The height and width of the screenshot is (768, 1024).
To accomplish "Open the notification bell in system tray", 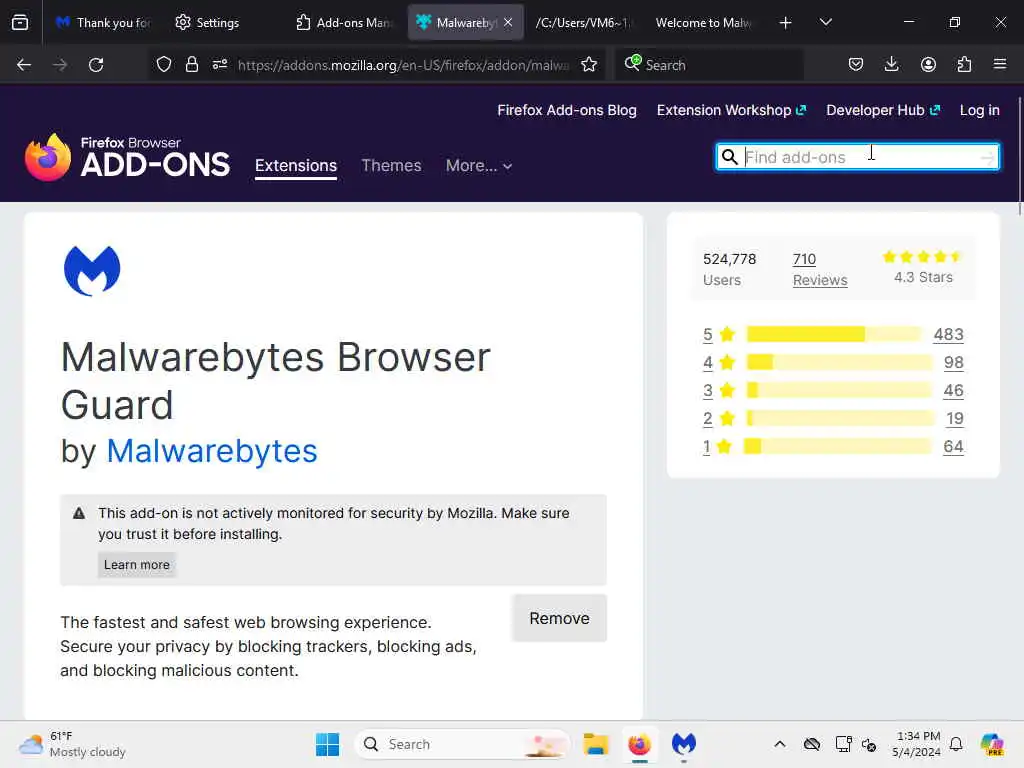I will pyautogui.click(x=956, y=744).
